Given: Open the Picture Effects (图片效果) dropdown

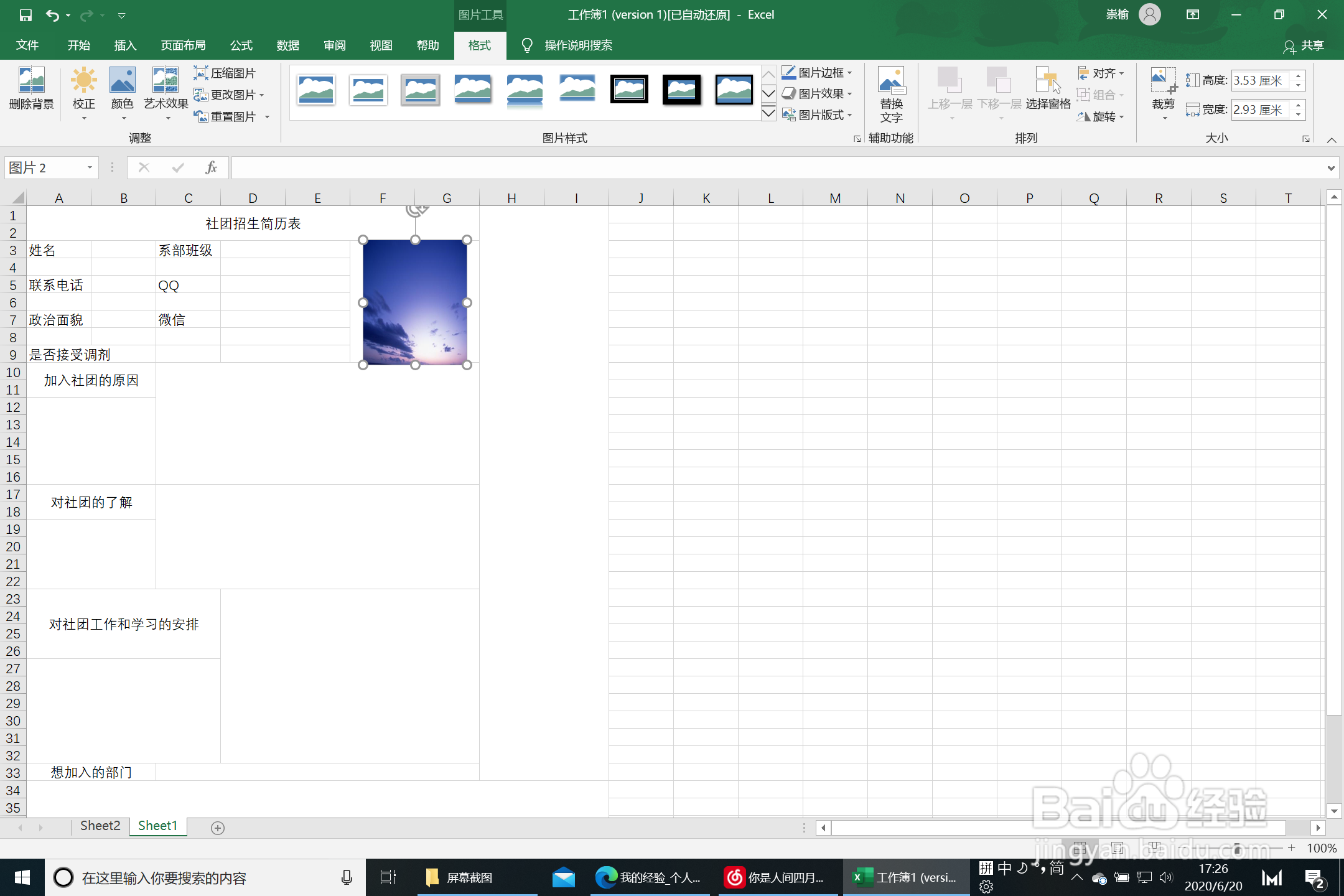Looking at the screenshot, I should click(816, 94).
